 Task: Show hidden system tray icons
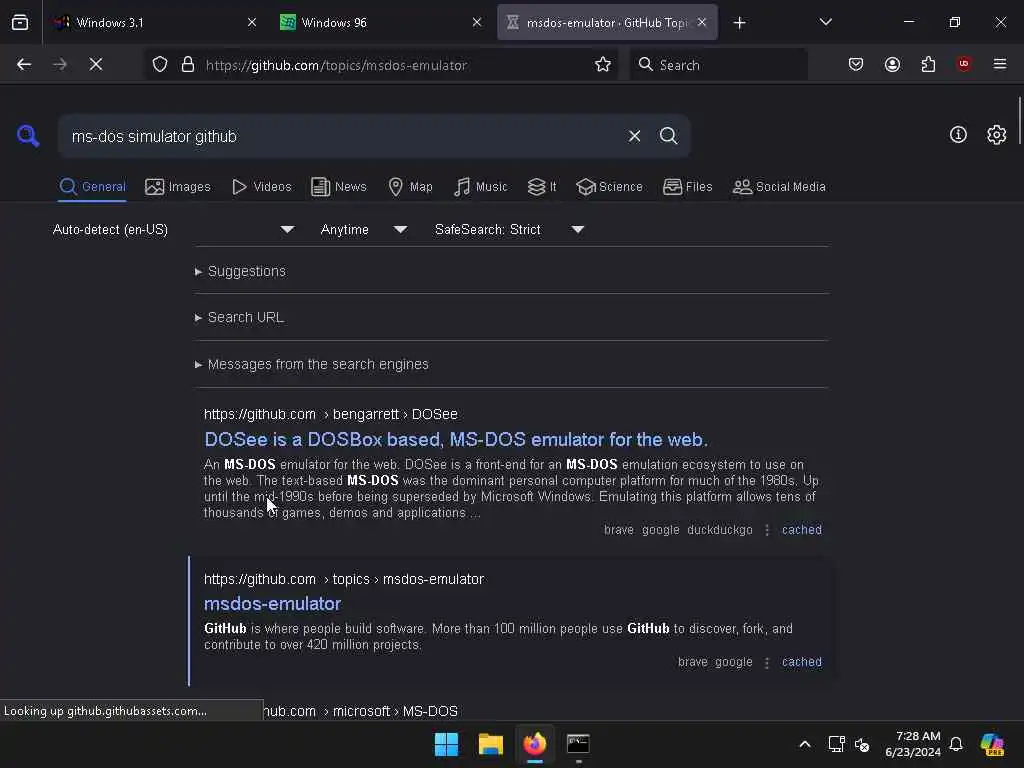[x=805, y=744]
